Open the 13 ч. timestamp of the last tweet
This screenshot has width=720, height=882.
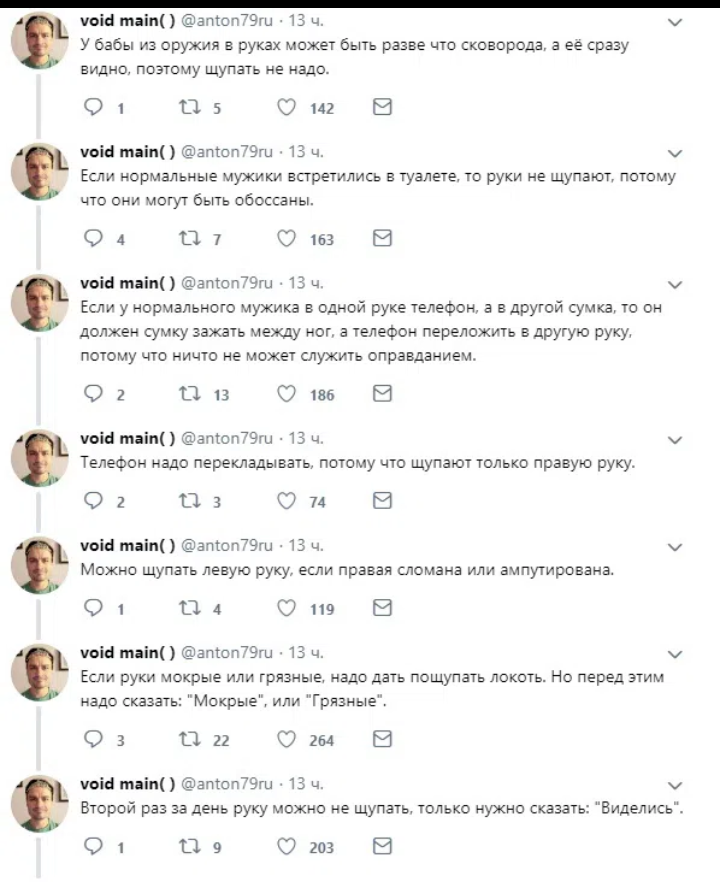click(x=306, y=784)
